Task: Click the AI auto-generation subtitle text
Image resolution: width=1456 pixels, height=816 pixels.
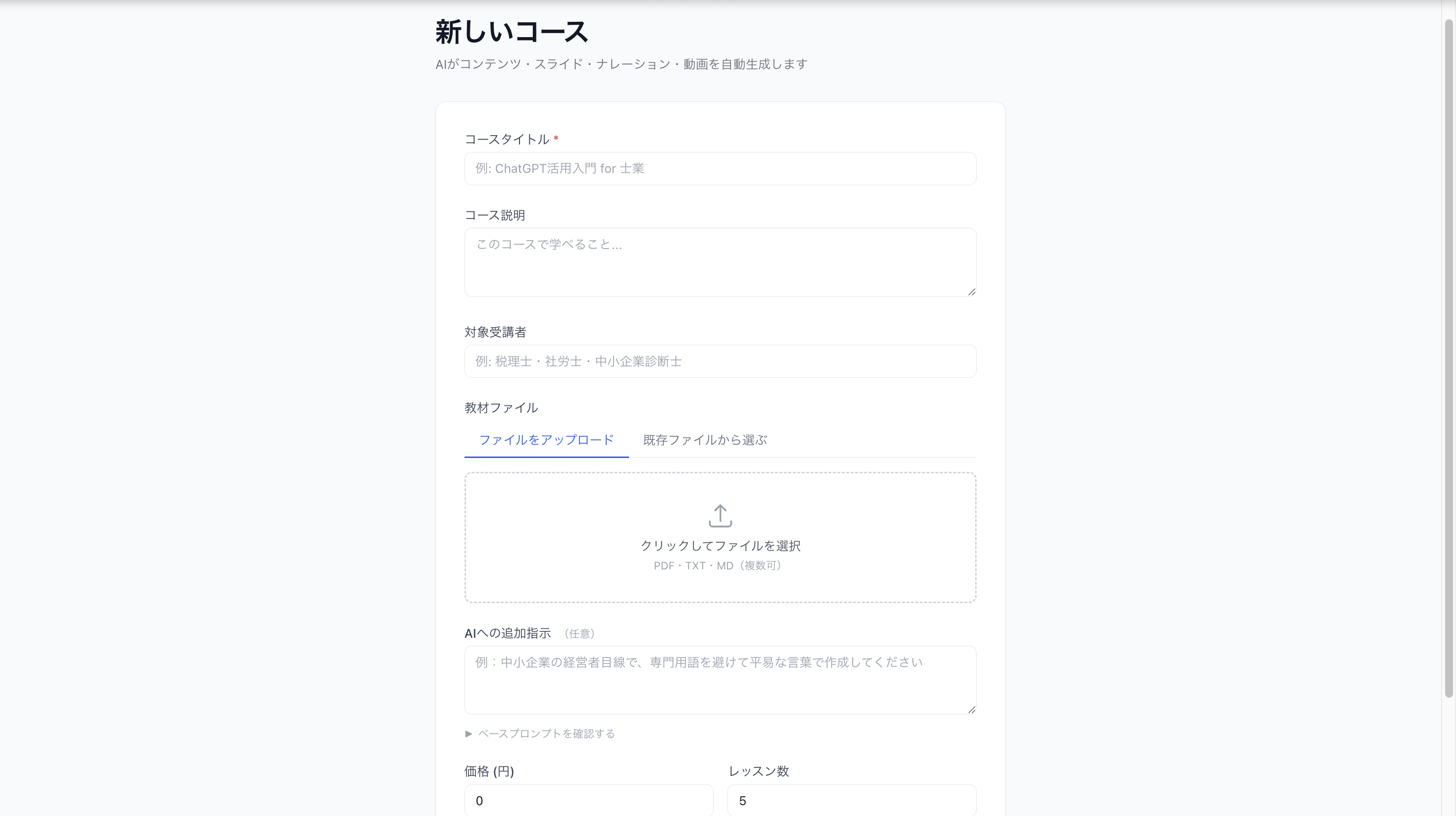Action: tap(621, 64)
